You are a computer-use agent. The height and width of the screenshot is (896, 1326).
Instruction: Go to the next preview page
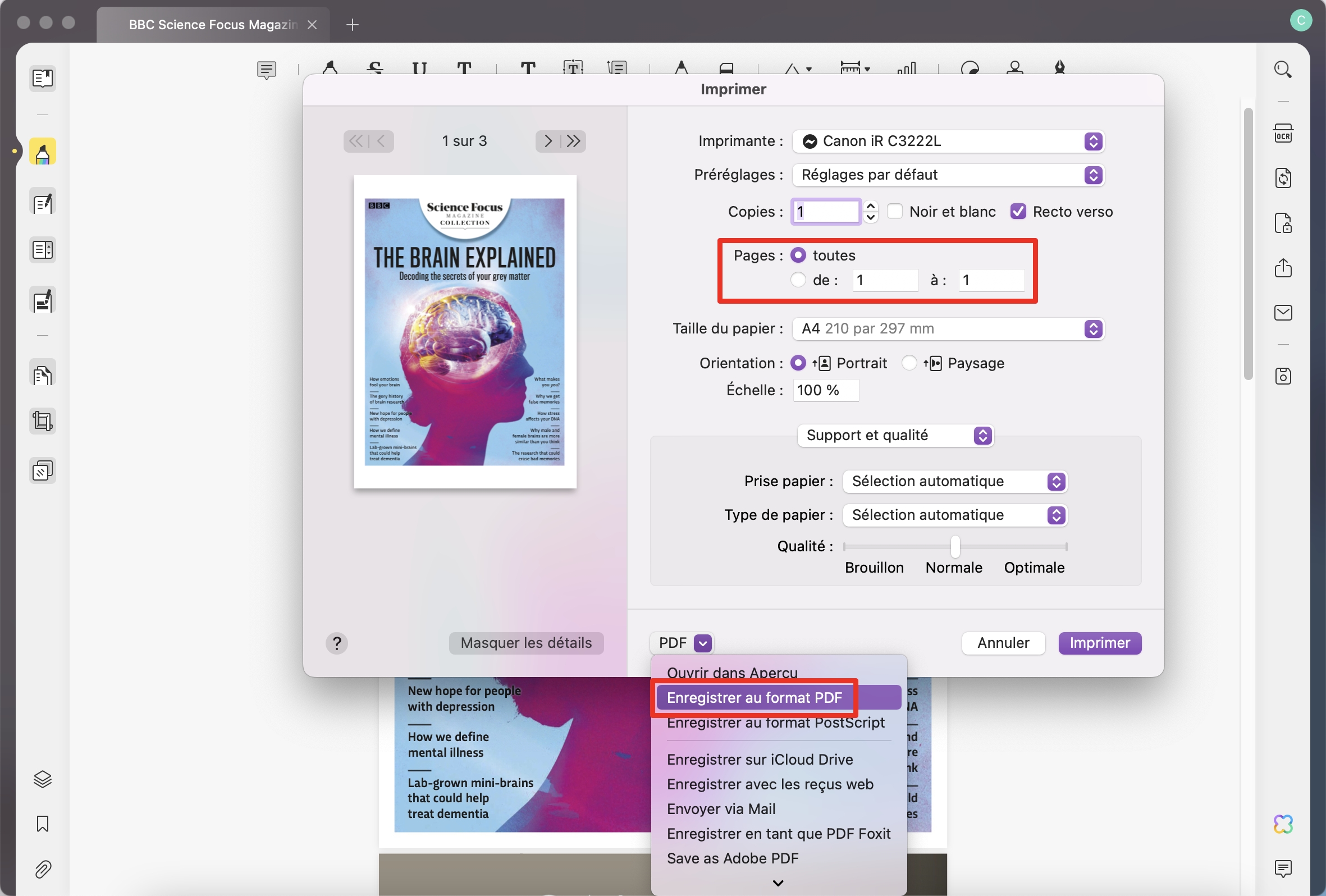coord(547,141)
